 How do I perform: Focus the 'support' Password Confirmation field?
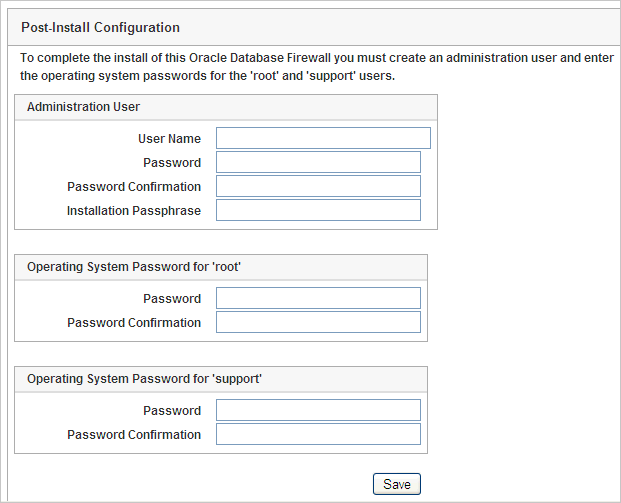tap(318, 434)
